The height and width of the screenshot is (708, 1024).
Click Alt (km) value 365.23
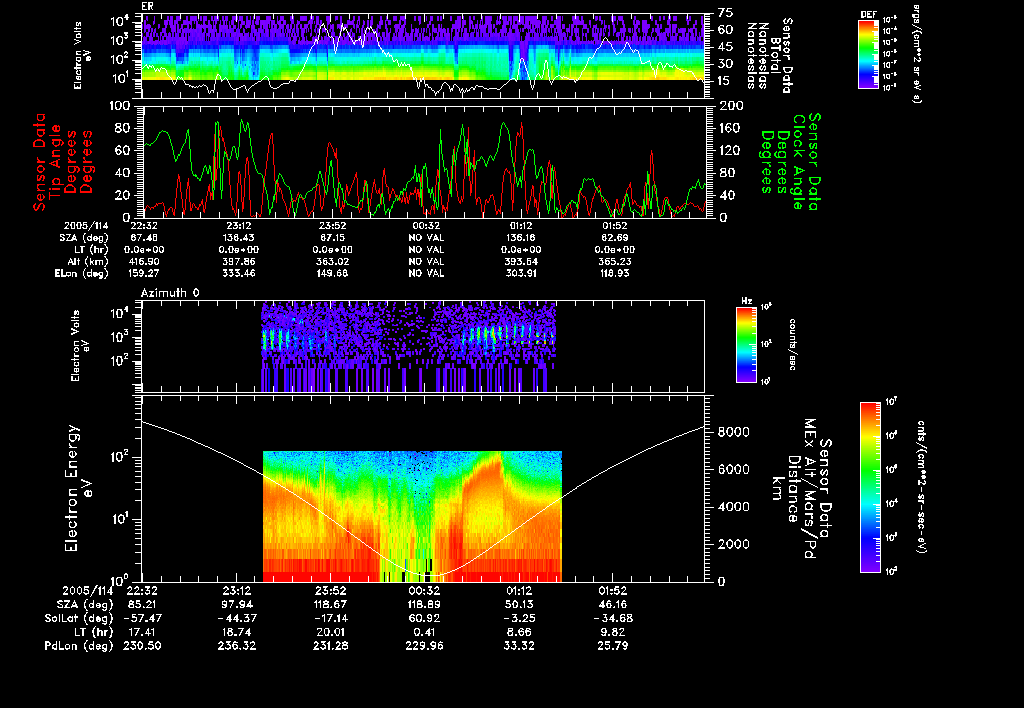click(x=615, y=261)
